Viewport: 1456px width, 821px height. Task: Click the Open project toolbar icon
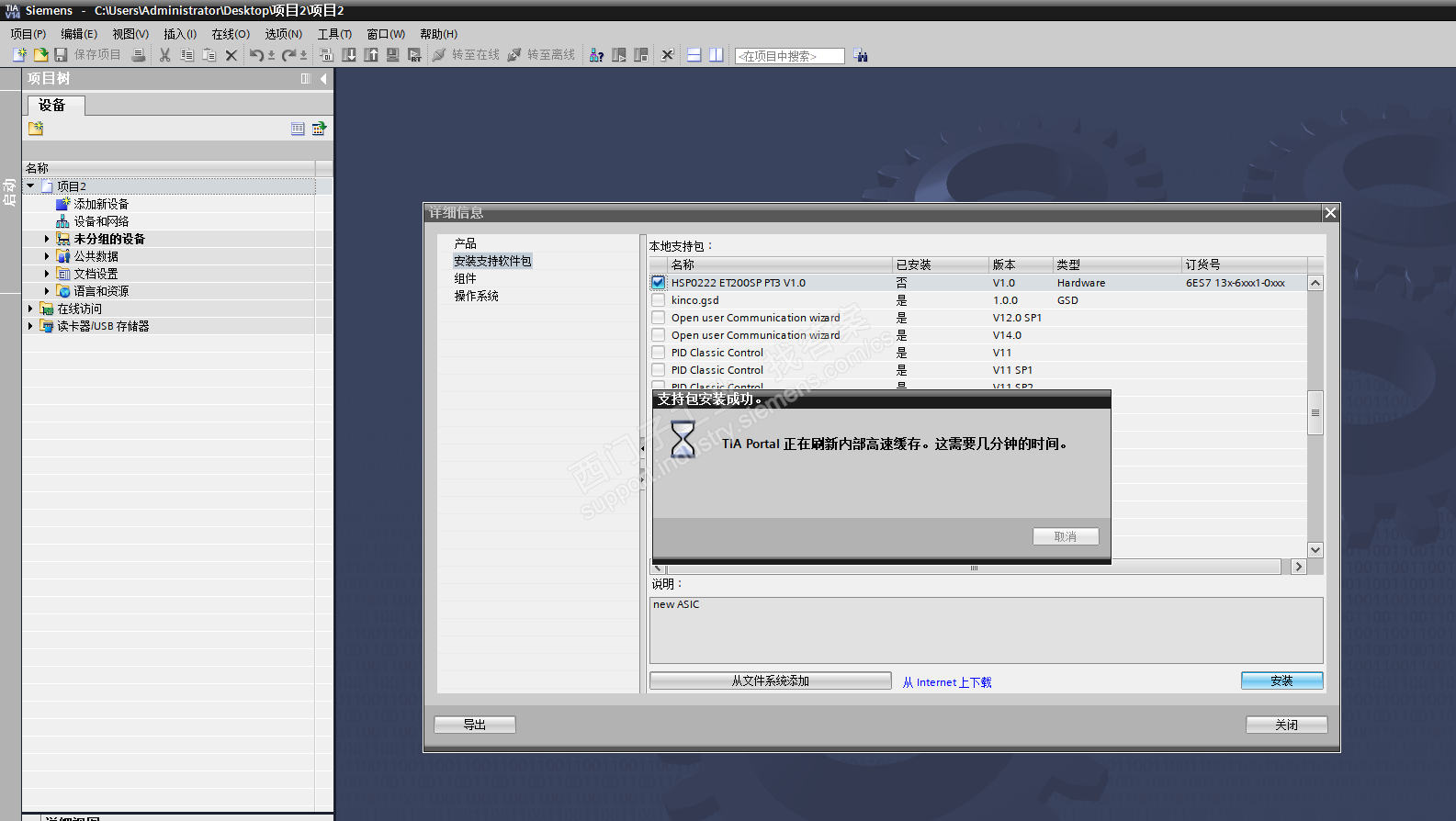[40, 55]
